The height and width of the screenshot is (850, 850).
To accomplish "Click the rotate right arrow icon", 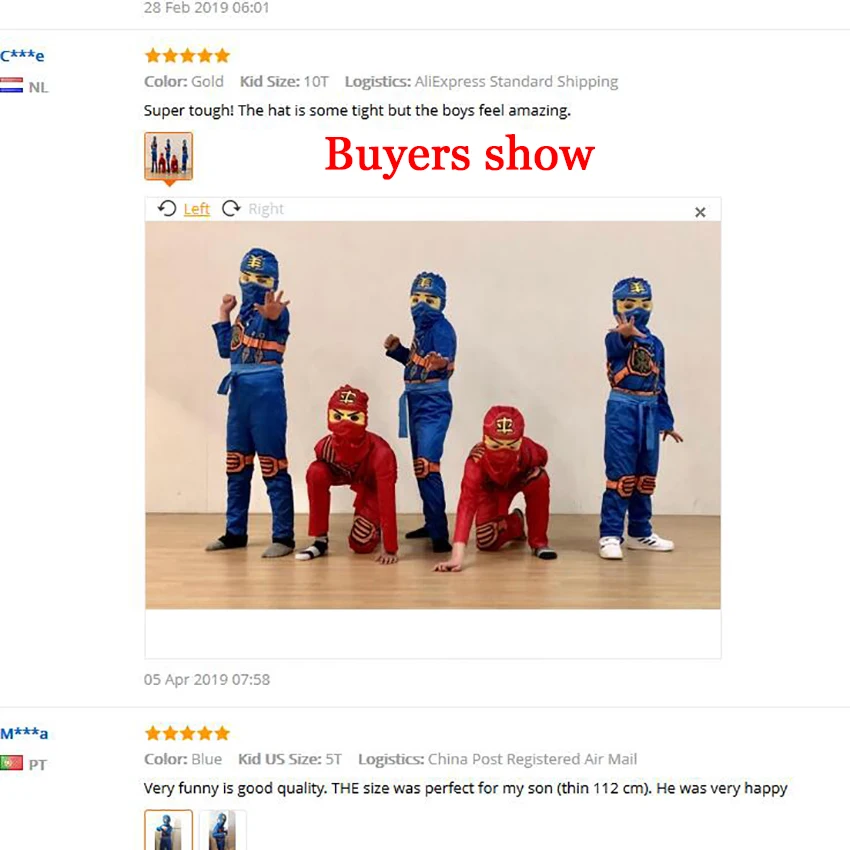I will click(x=231, y=209).
